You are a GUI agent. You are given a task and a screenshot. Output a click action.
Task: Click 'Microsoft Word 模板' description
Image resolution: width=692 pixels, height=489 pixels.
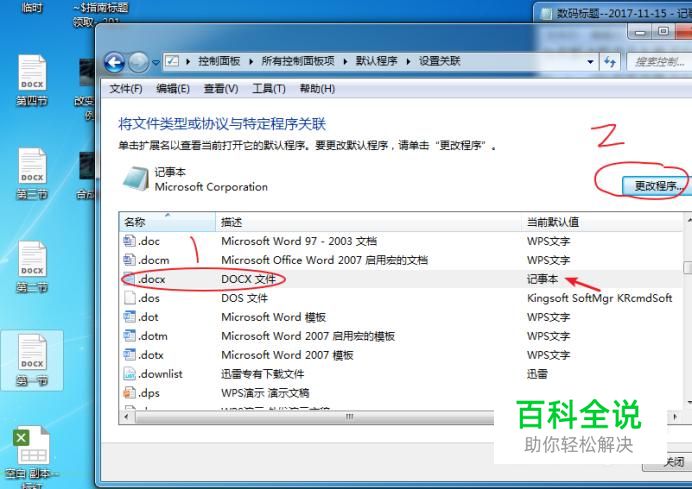(x=273, y=317)
